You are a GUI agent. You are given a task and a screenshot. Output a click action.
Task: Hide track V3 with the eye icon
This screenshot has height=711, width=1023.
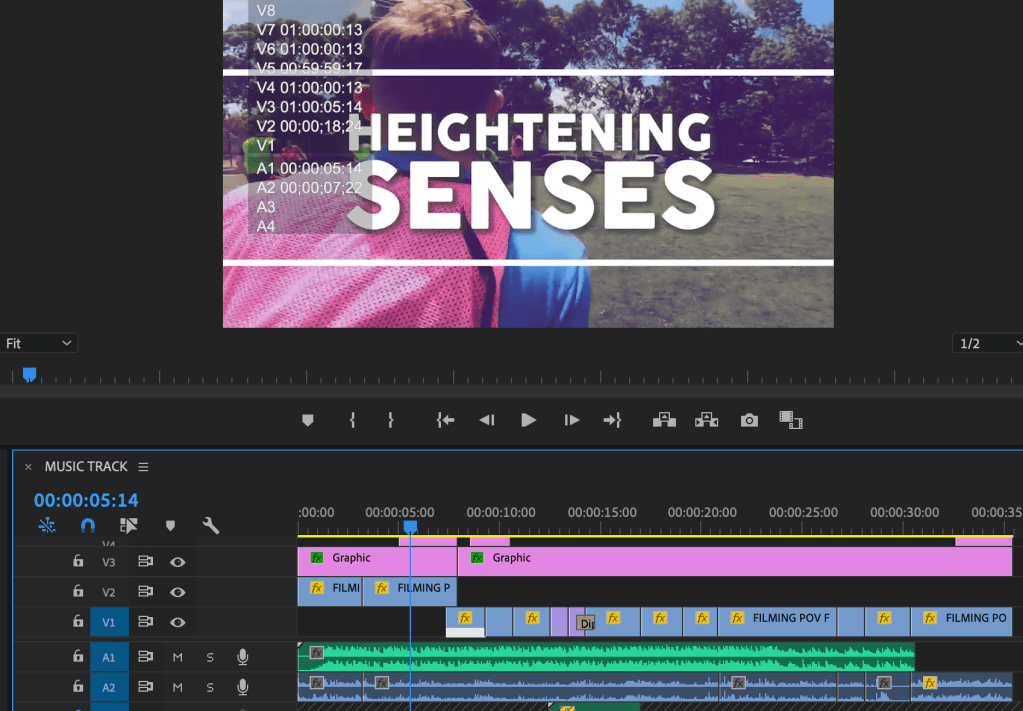[178, 562]
